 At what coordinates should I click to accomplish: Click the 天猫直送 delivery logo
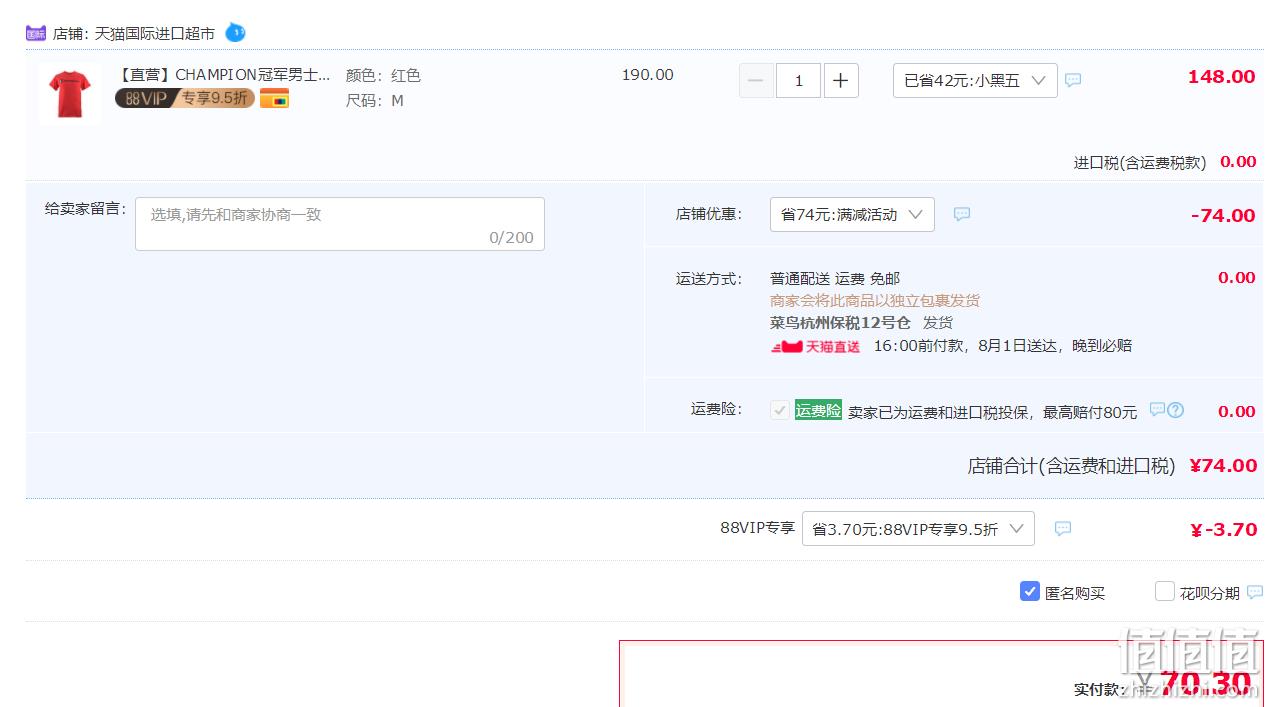click(x=816, y=346)
